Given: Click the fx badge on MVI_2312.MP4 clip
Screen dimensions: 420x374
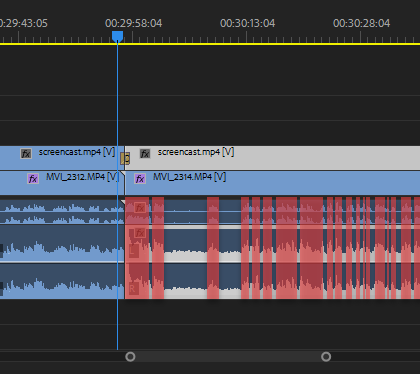Looking at the screenshot, I should click(x=33, y=179).
